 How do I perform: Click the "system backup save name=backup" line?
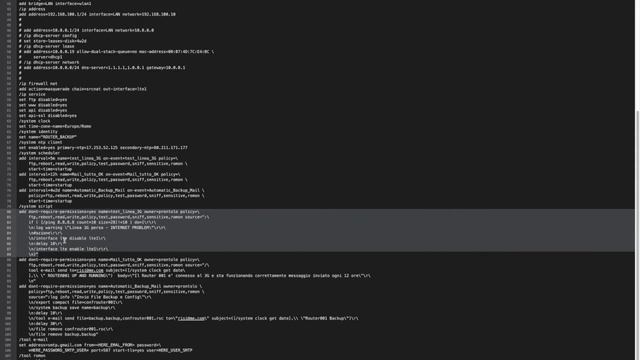pos(72,308)
